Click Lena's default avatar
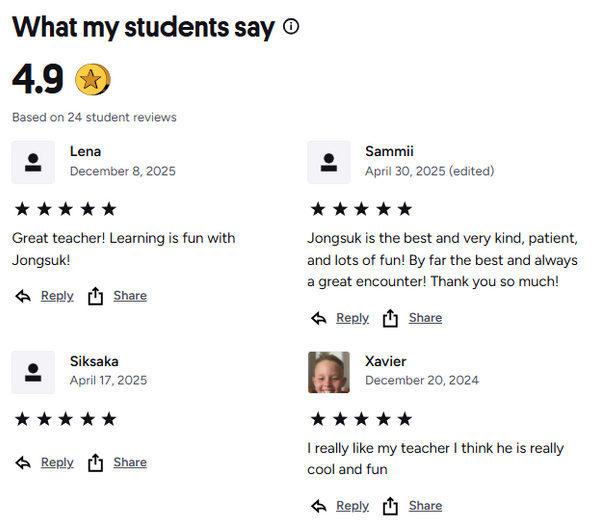The image size is (600, 528). [33, 162]
